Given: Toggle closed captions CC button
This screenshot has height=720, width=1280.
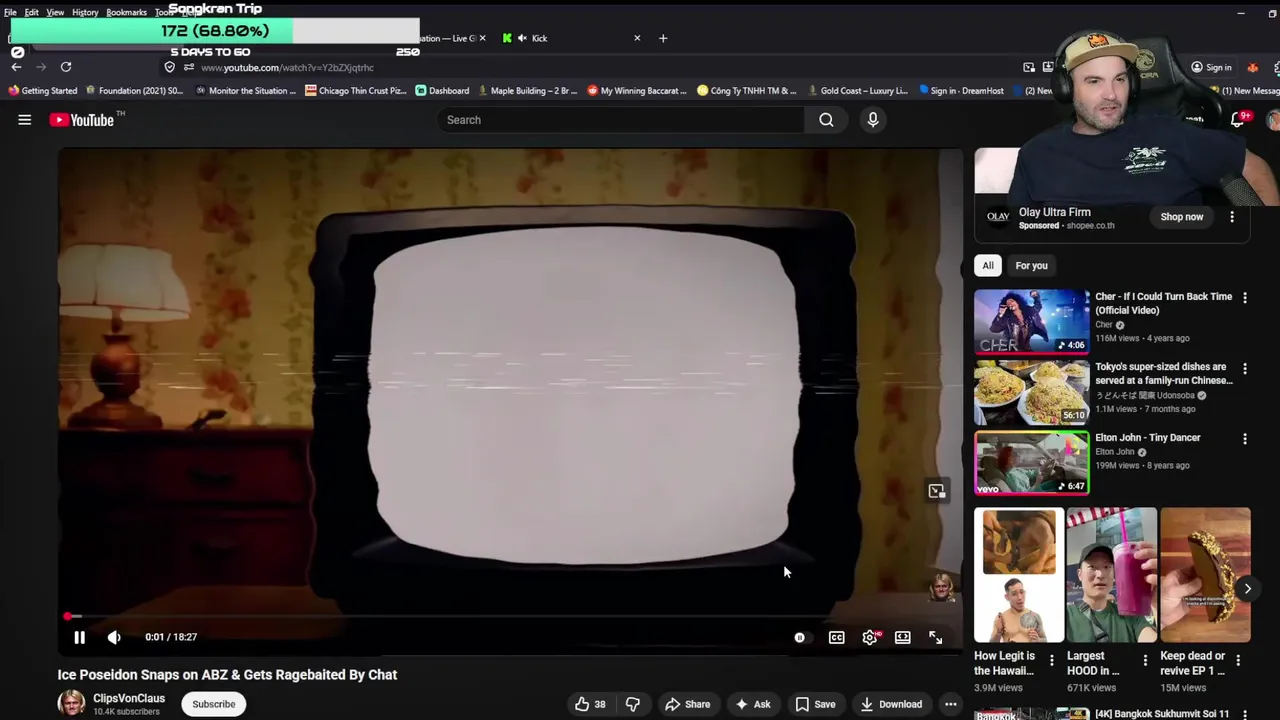Looking at the screenshot, I should coord(836,637).
